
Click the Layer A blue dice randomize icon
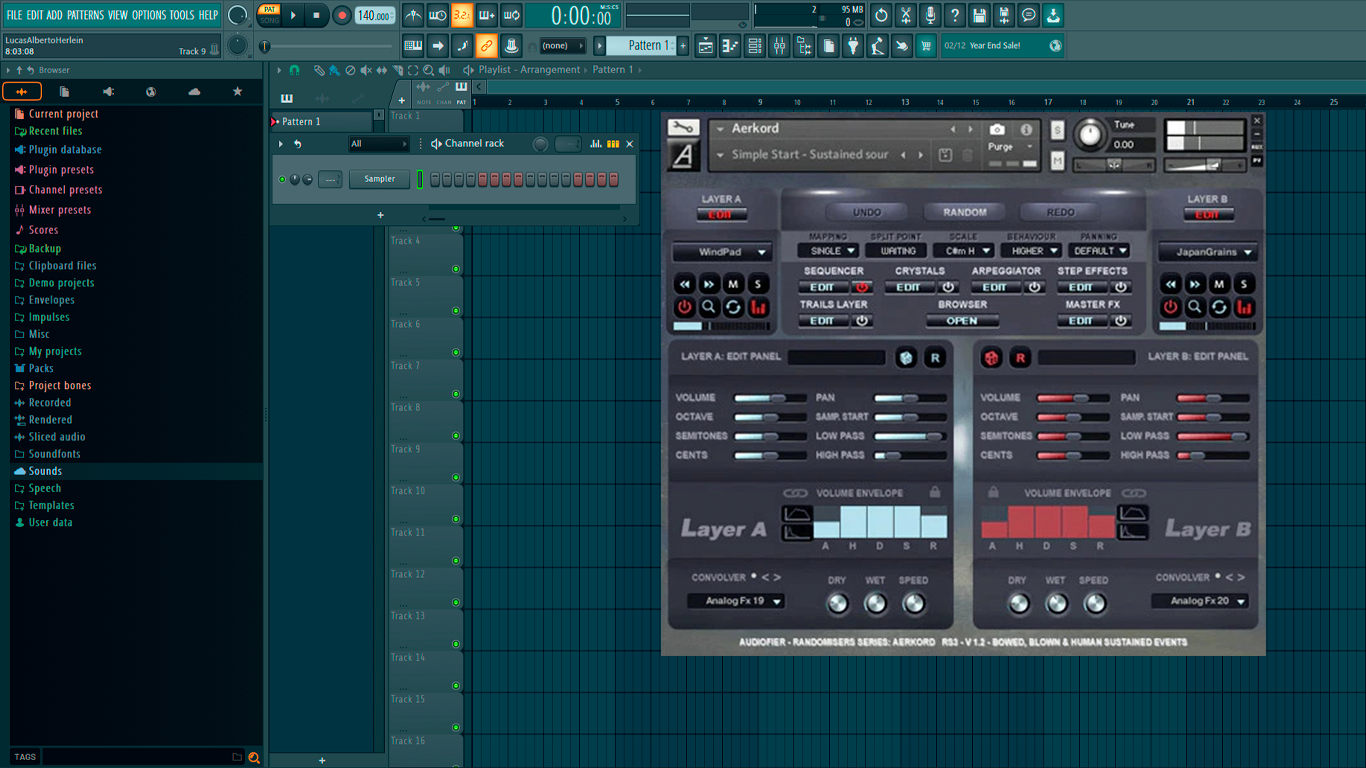(906, 357)
